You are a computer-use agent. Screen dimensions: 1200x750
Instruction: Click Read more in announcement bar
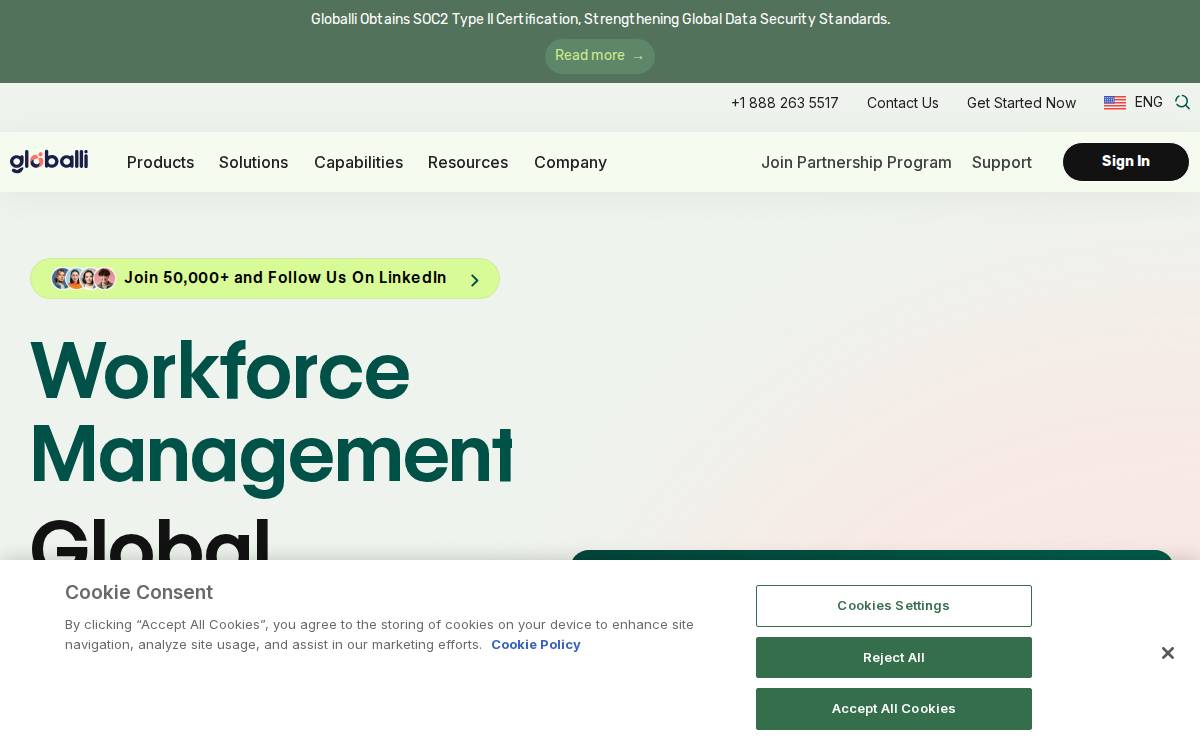pos(600,56)
